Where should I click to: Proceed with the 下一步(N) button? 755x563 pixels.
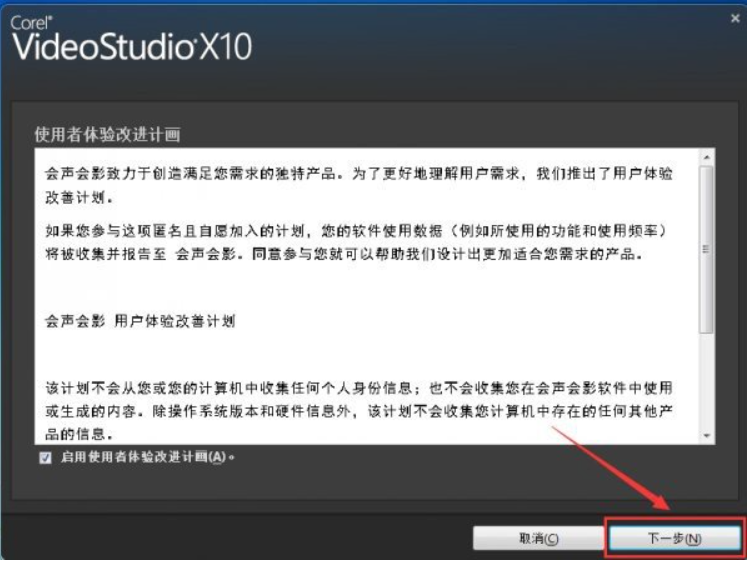674,538
